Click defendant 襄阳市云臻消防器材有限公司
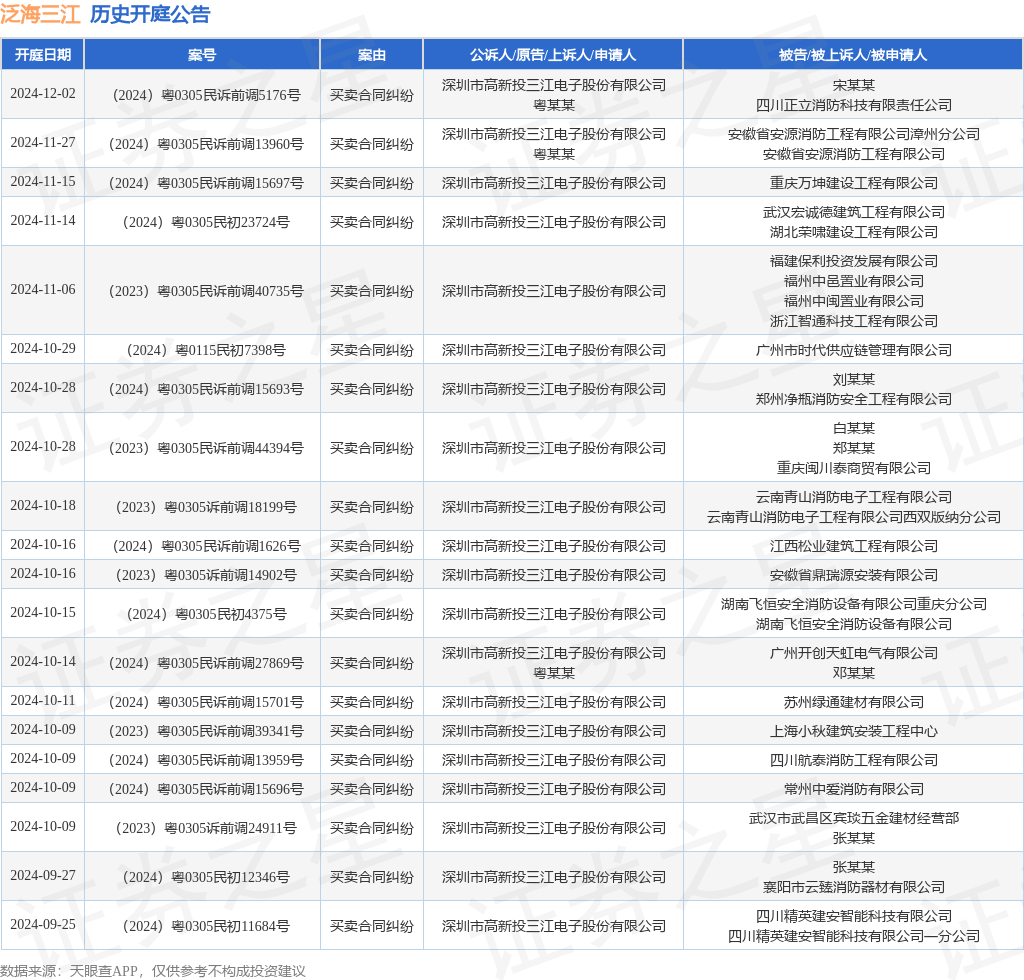The image size is (1024, 980). 854,887
